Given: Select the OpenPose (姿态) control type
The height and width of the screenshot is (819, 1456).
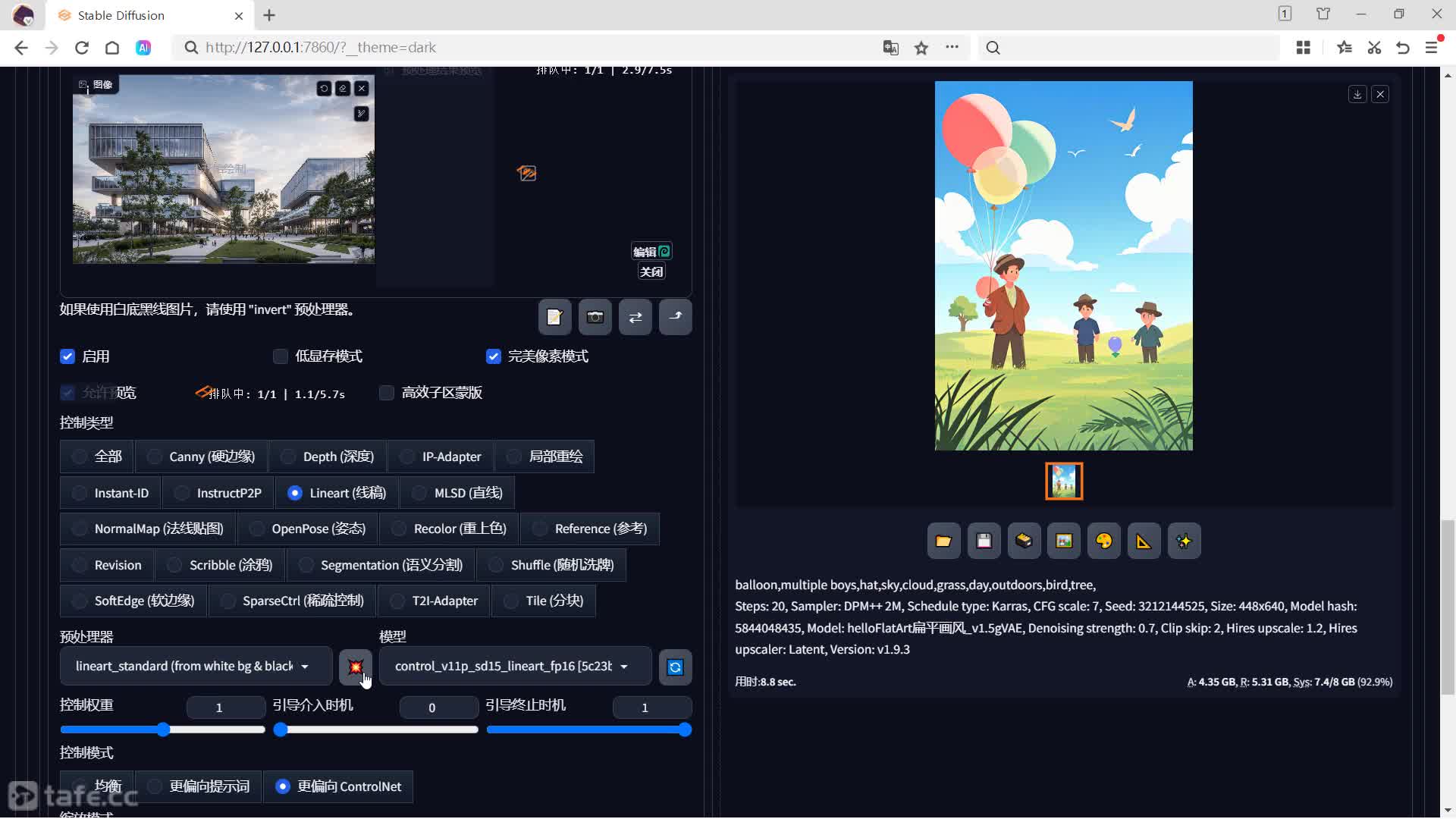Looking at the screenshot, I should click(308, 529).
